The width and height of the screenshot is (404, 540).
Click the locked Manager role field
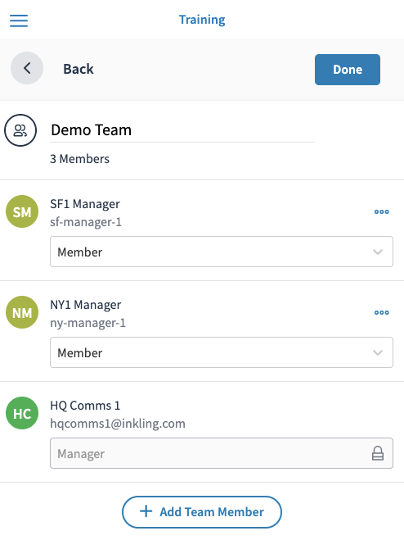pyautogui.click(x=221, y=453)
